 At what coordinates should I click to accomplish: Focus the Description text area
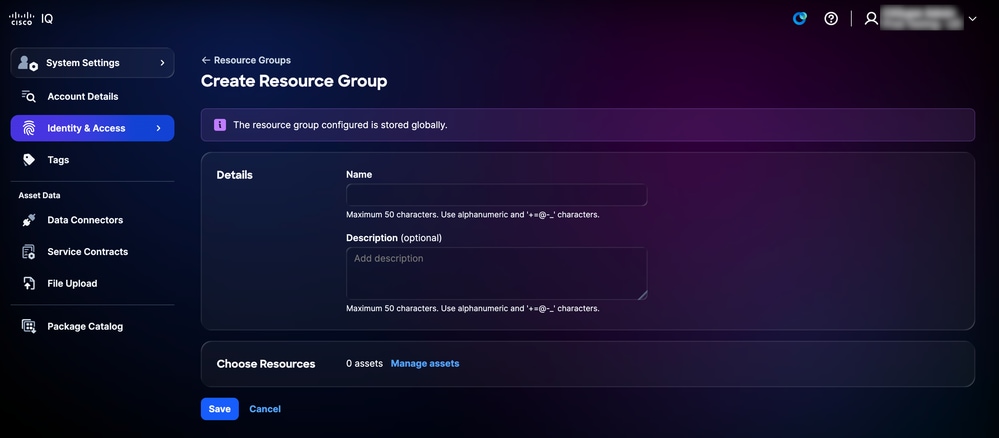(x=496, y=274)
